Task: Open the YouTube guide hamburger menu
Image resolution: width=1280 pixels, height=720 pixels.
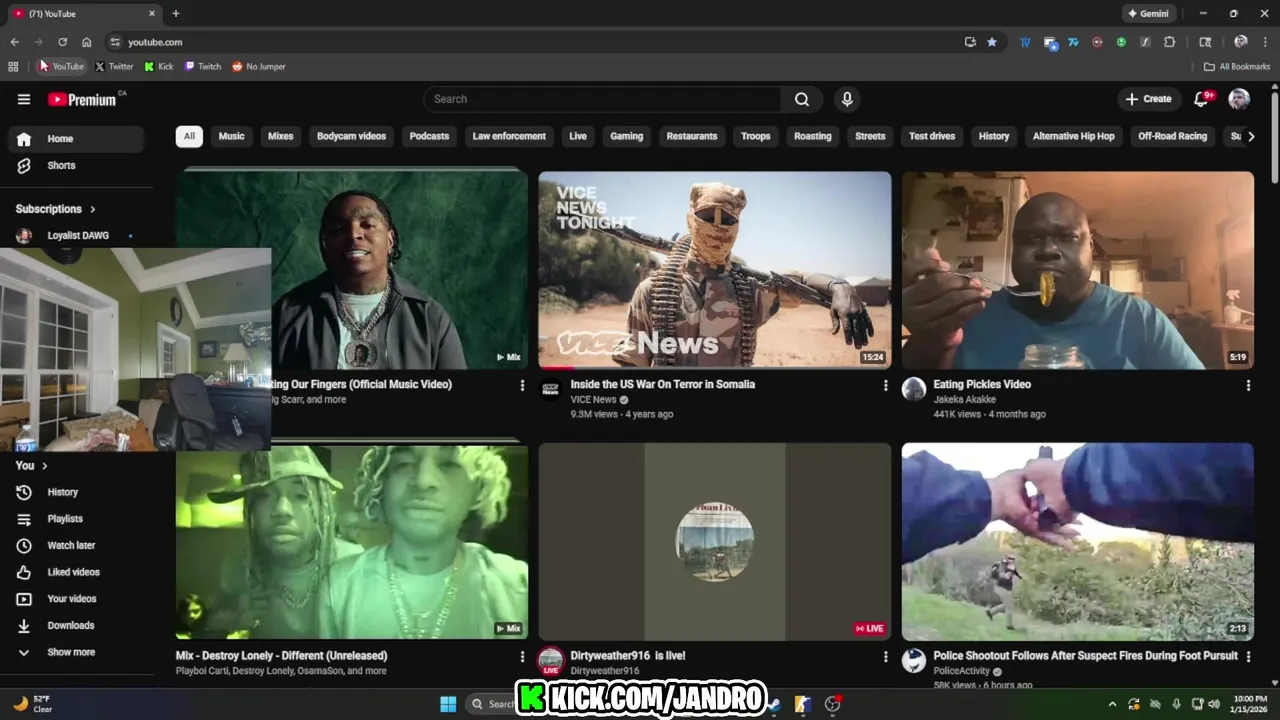Action: click(x=24, y=99)
